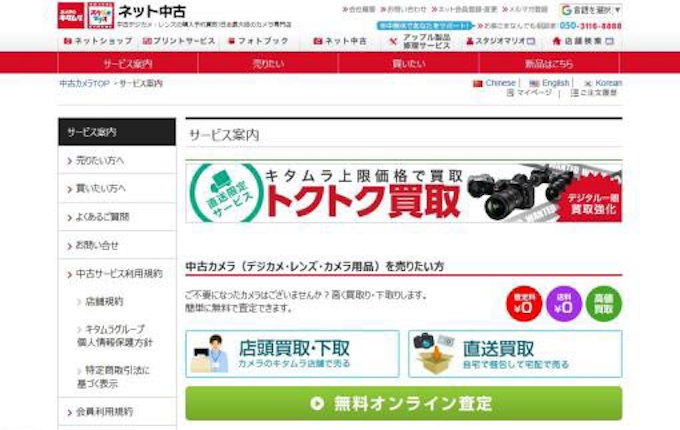Click the purple 送料¥0 circle badge
680x430 pixels.
pyautogui.click(x=564, y=303)
